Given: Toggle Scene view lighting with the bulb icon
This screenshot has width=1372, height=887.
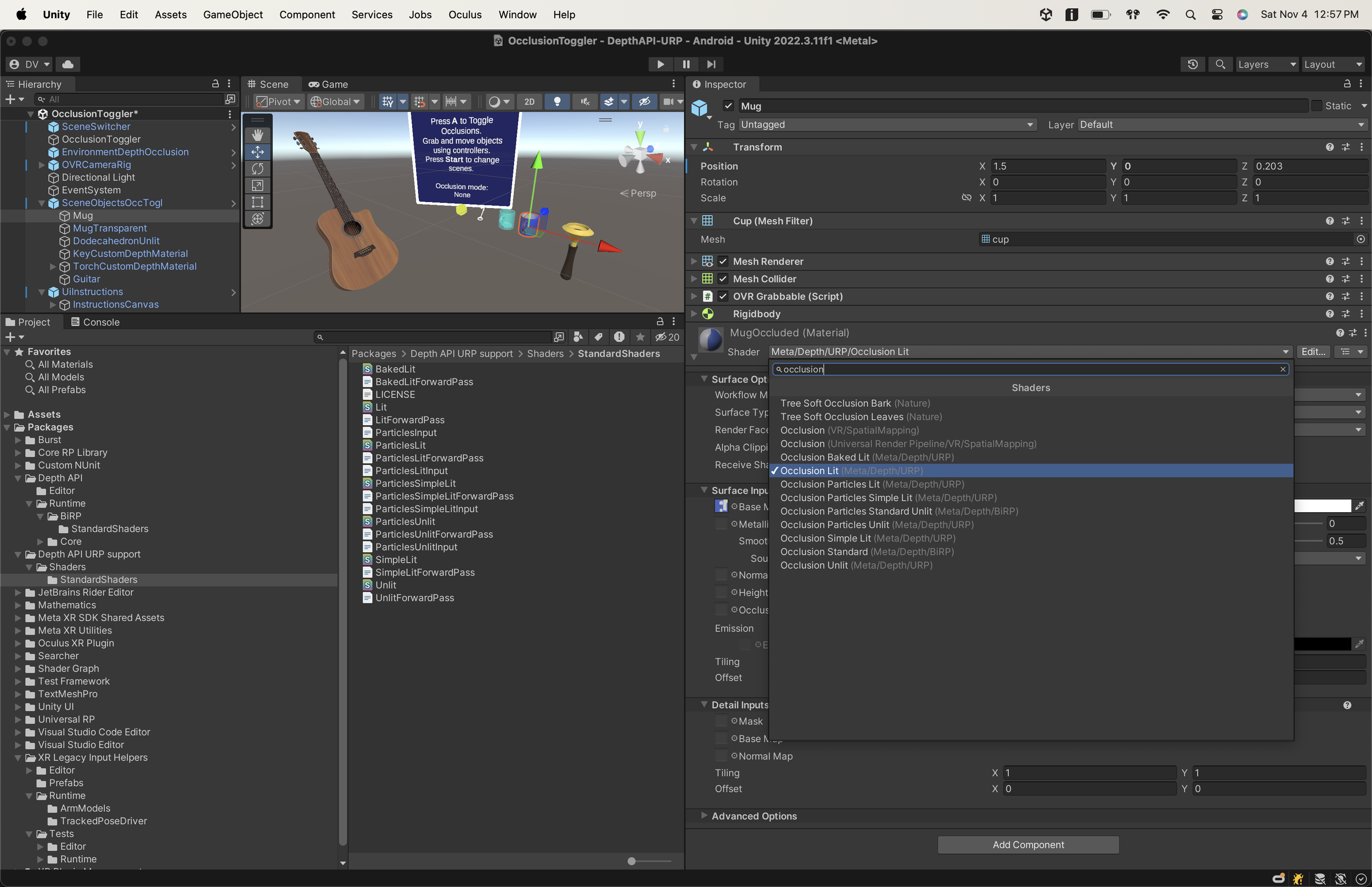Looking at the screenshot, I should click(556, 102).
